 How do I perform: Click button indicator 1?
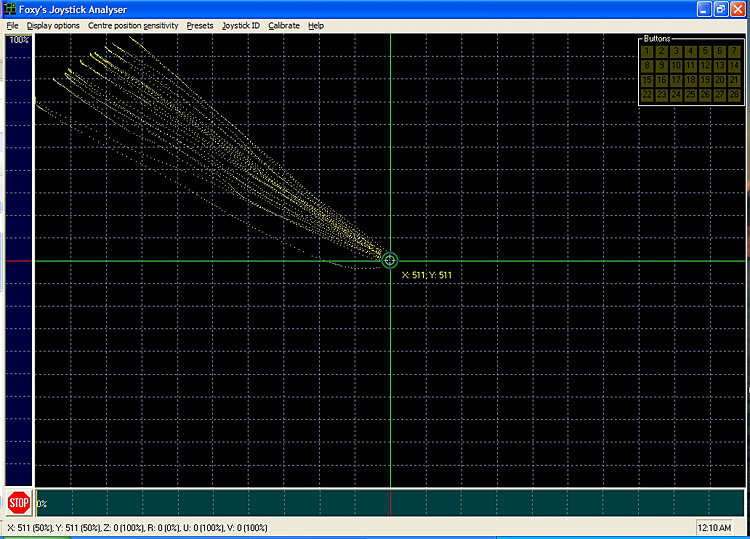click(647, 52)
